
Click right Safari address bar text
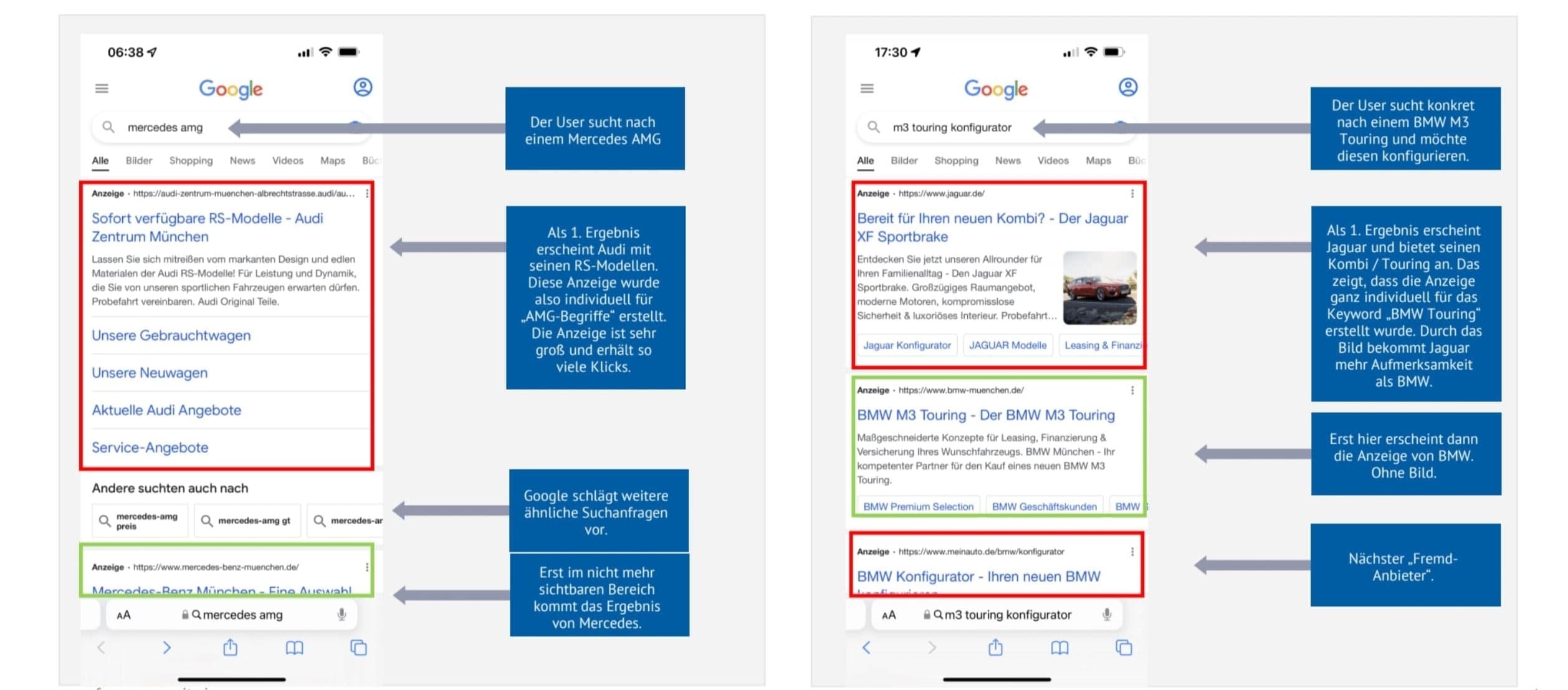pyautogui.click(x=1008, y=615)
